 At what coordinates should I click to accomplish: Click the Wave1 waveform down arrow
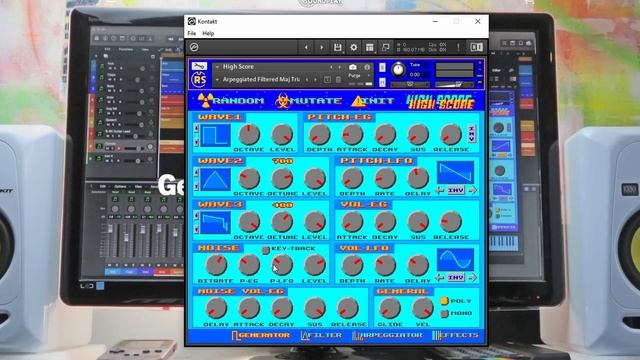click(196, 142)
